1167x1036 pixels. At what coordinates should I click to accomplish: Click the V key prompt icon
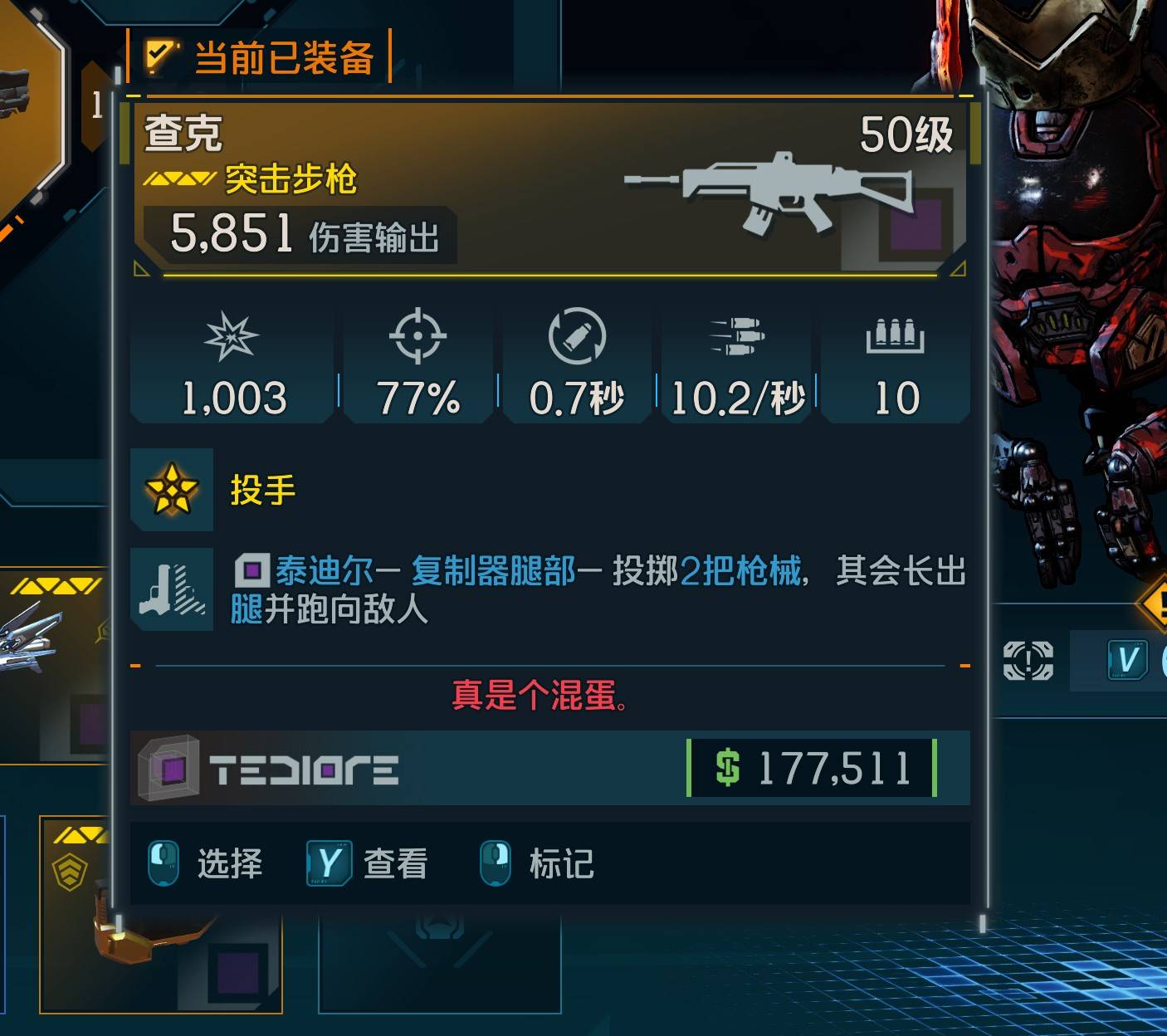tap(1127, 661)
